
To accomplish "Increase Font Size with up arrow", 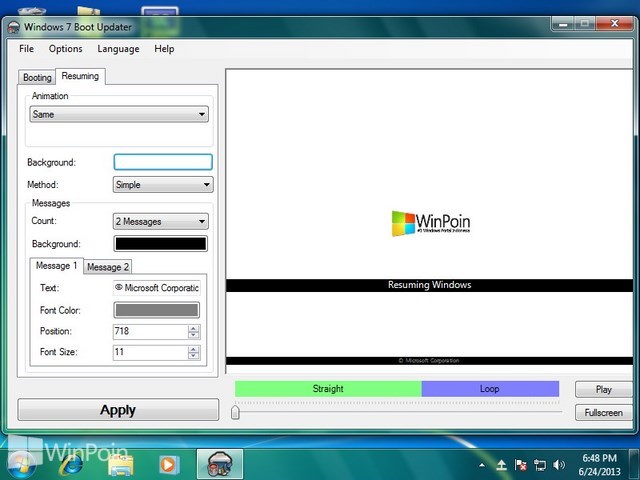I will click(194, 349).
